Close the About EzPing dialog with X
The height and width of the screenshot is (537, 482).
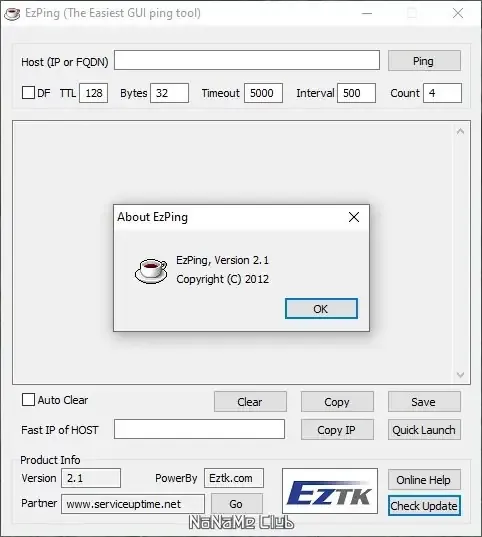(x=354, y=217)
